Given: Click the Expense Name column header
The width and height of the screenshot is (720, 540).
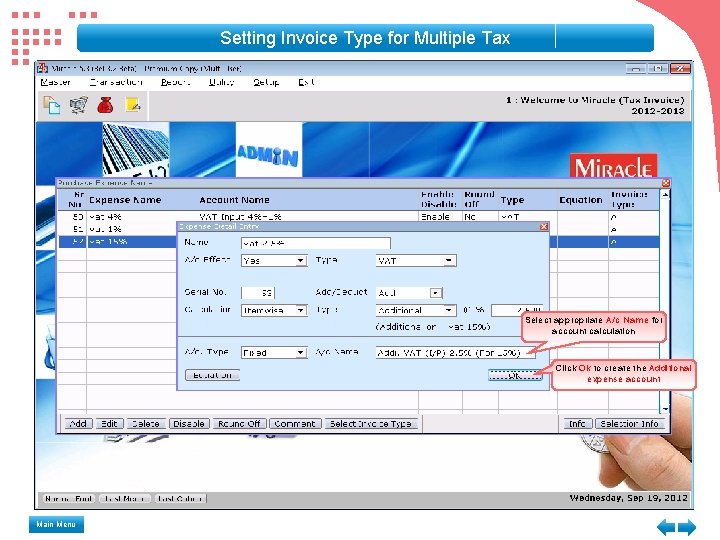Looking at the screenshot, I should pos(125,200).
